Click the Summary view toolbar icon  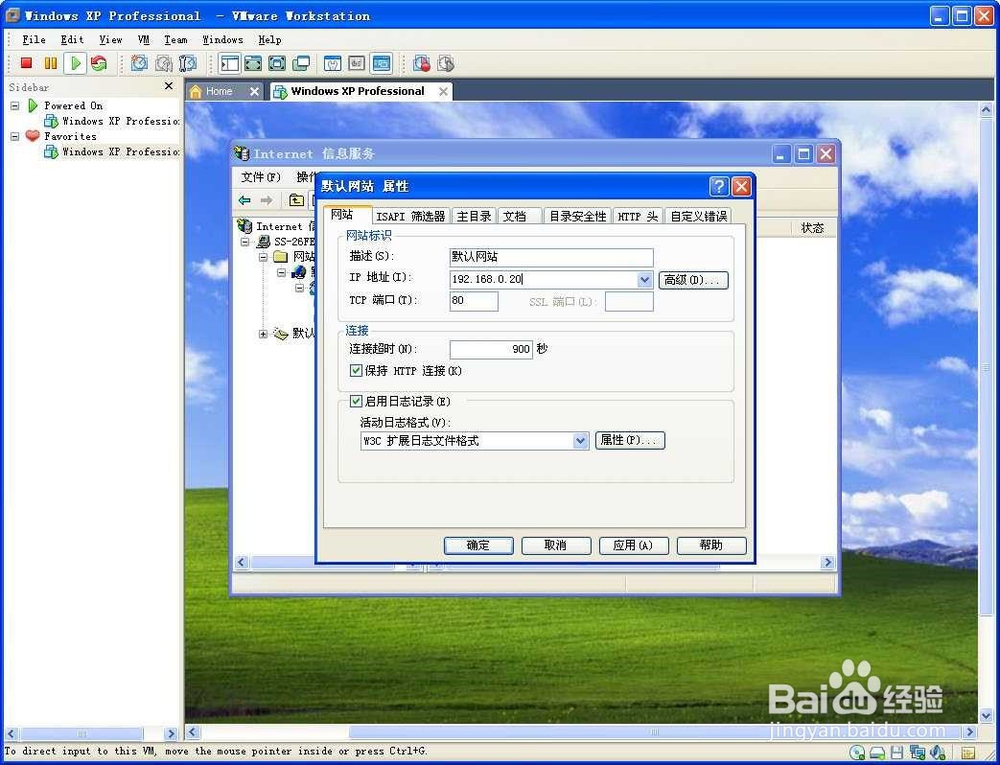pyautogui.click(x=332, y=63)
